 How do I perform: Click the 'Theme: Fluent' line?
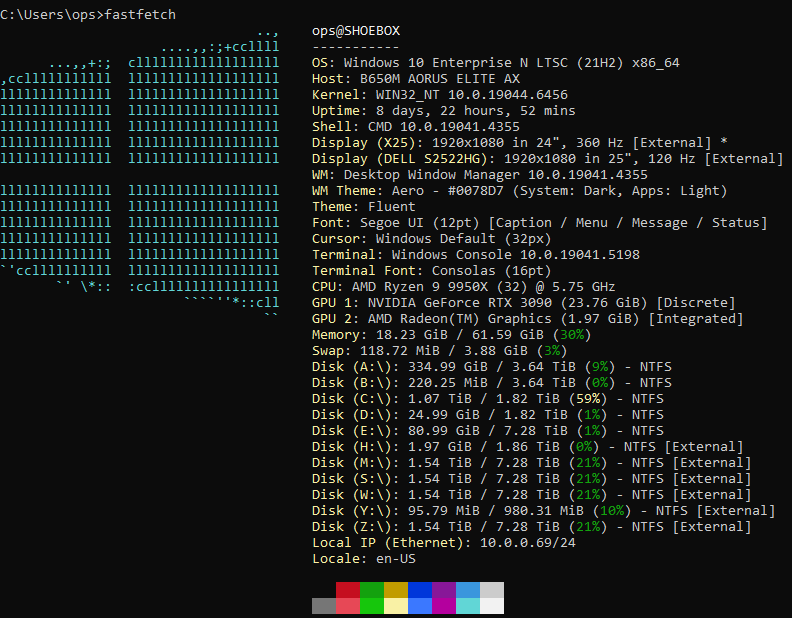tap(364, 207)
